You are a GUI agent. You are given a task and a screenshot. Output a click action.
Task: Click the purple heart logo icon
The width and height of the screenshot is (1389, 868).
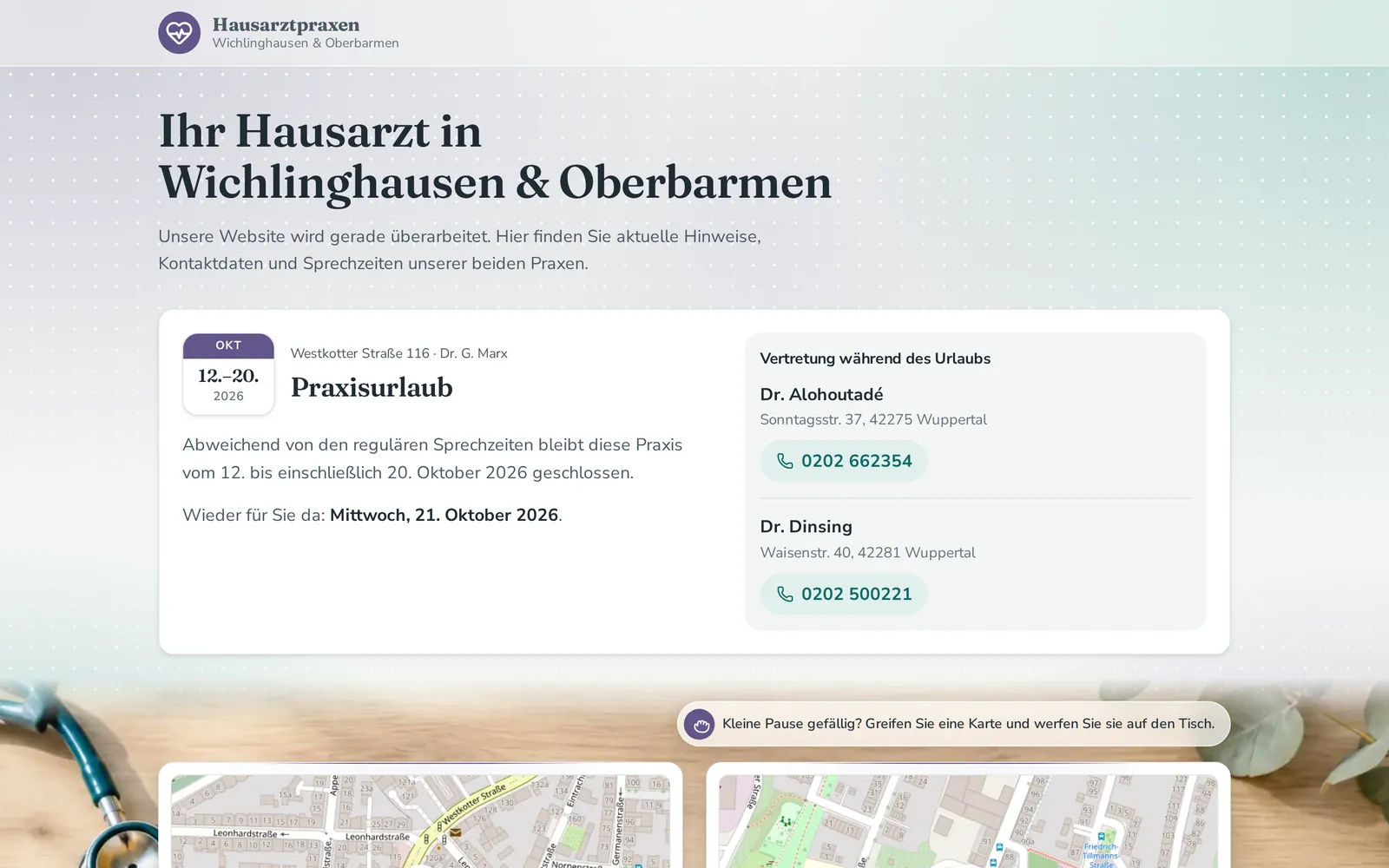[179, 33]
